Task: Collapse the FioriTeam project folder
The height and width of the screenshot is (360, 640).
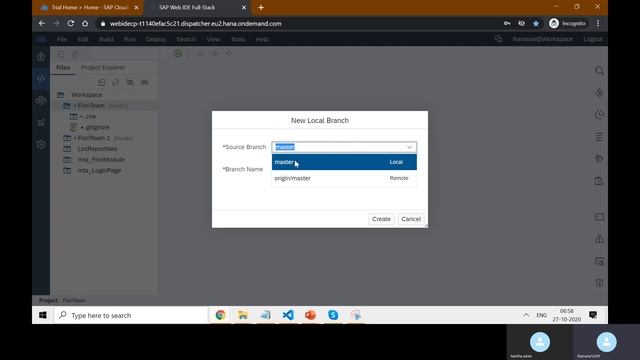Action: [x=67, y=105]
